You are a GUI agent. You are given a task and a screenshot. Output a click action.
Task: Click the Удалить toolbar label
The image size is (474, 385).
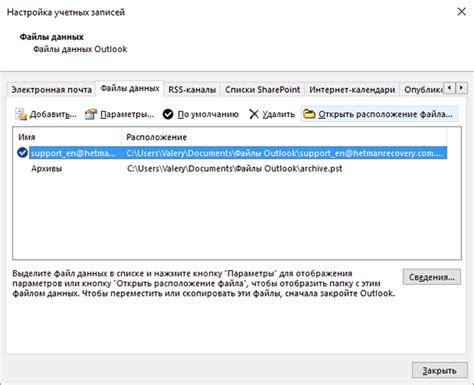tap(279, 114)
